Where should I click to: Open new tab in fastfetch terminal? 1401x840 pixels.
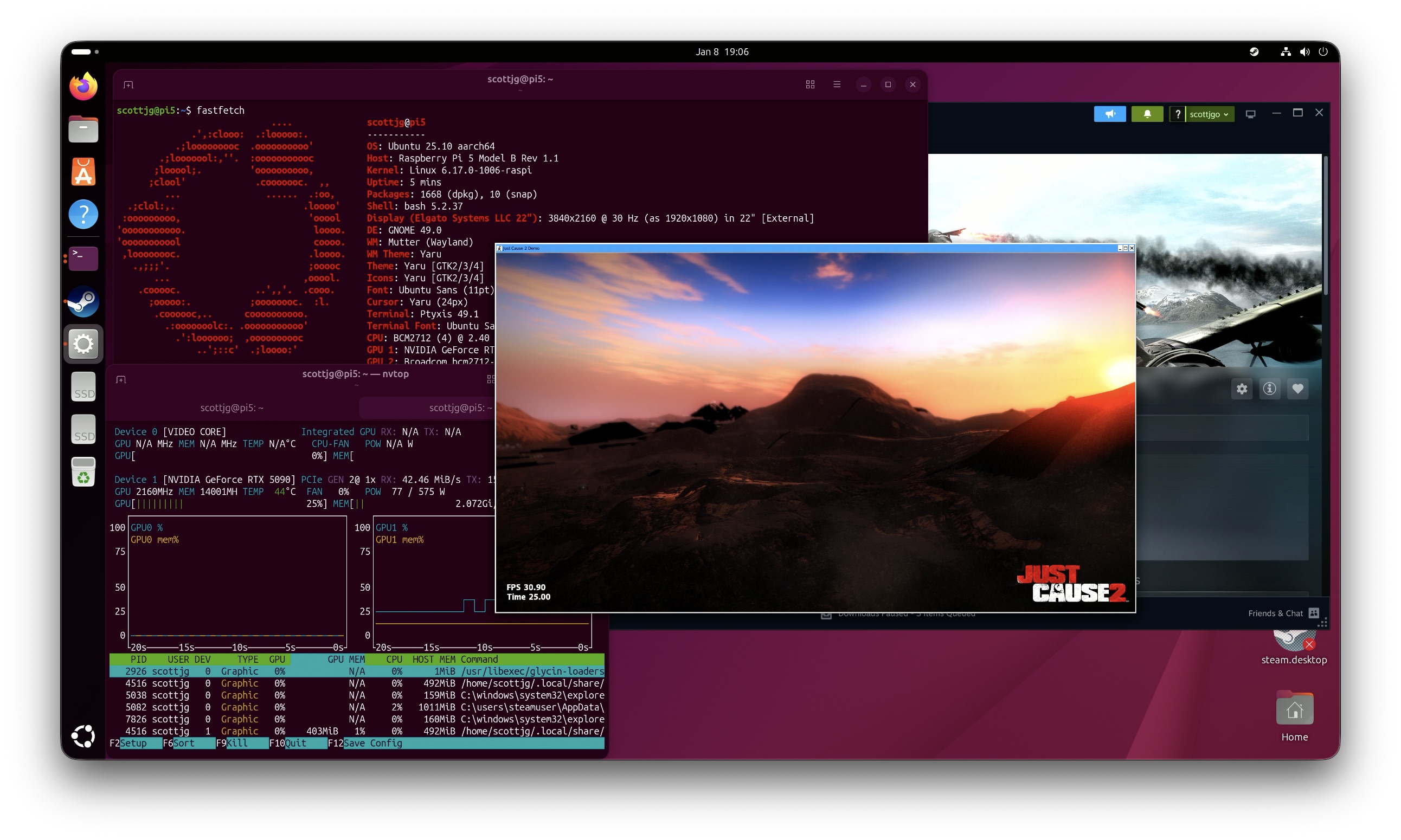[x=128, y=85]
